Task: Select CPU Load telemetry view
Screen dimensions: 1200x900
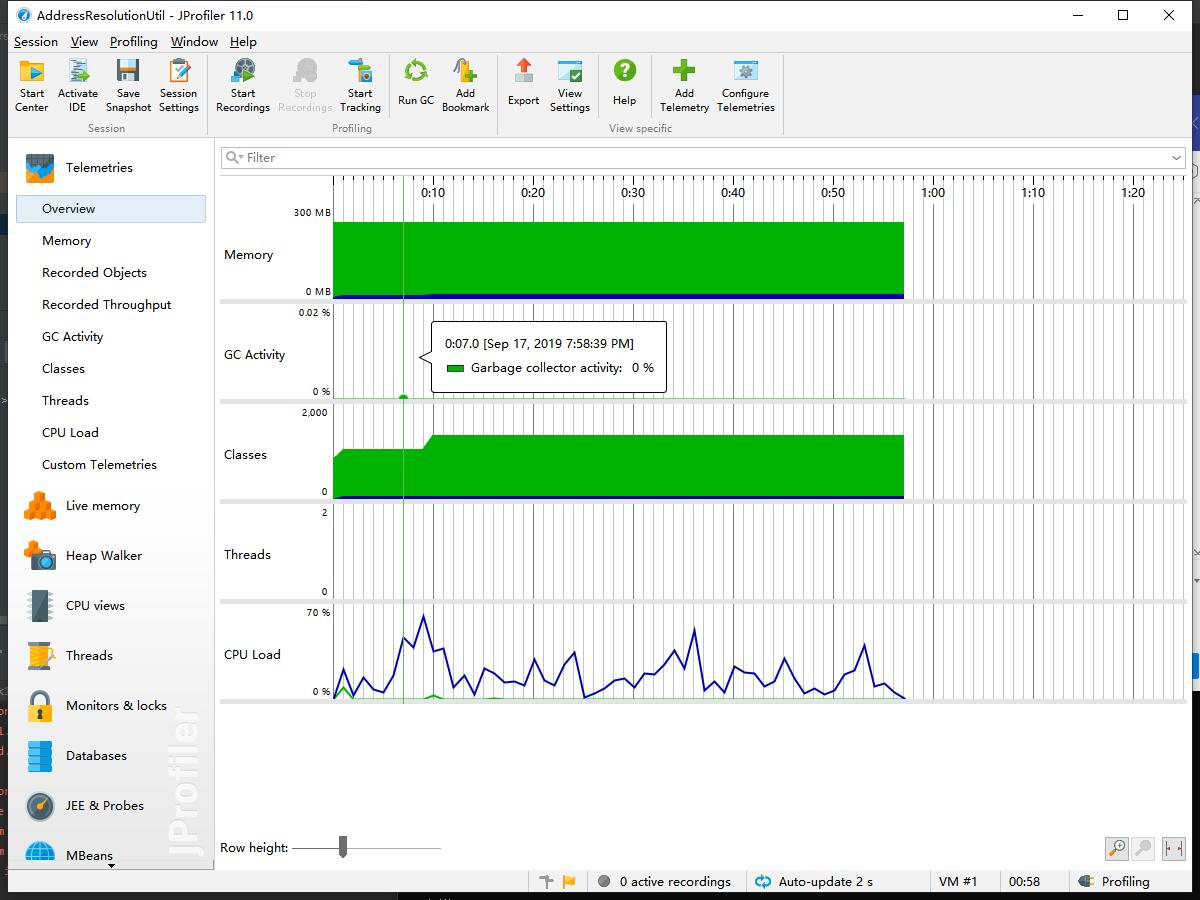Action: click(x=70, y=433)
